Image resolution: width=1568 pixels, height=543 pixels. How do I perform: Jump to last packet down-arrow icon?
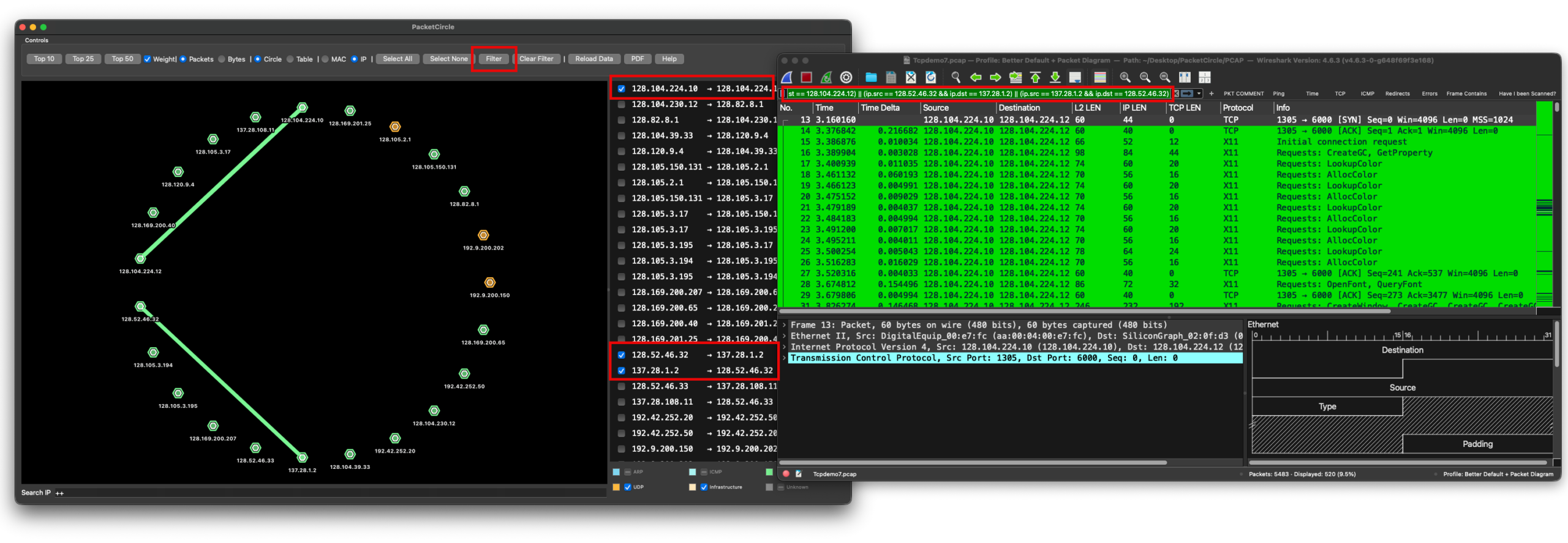click(x=1055, y=77)
